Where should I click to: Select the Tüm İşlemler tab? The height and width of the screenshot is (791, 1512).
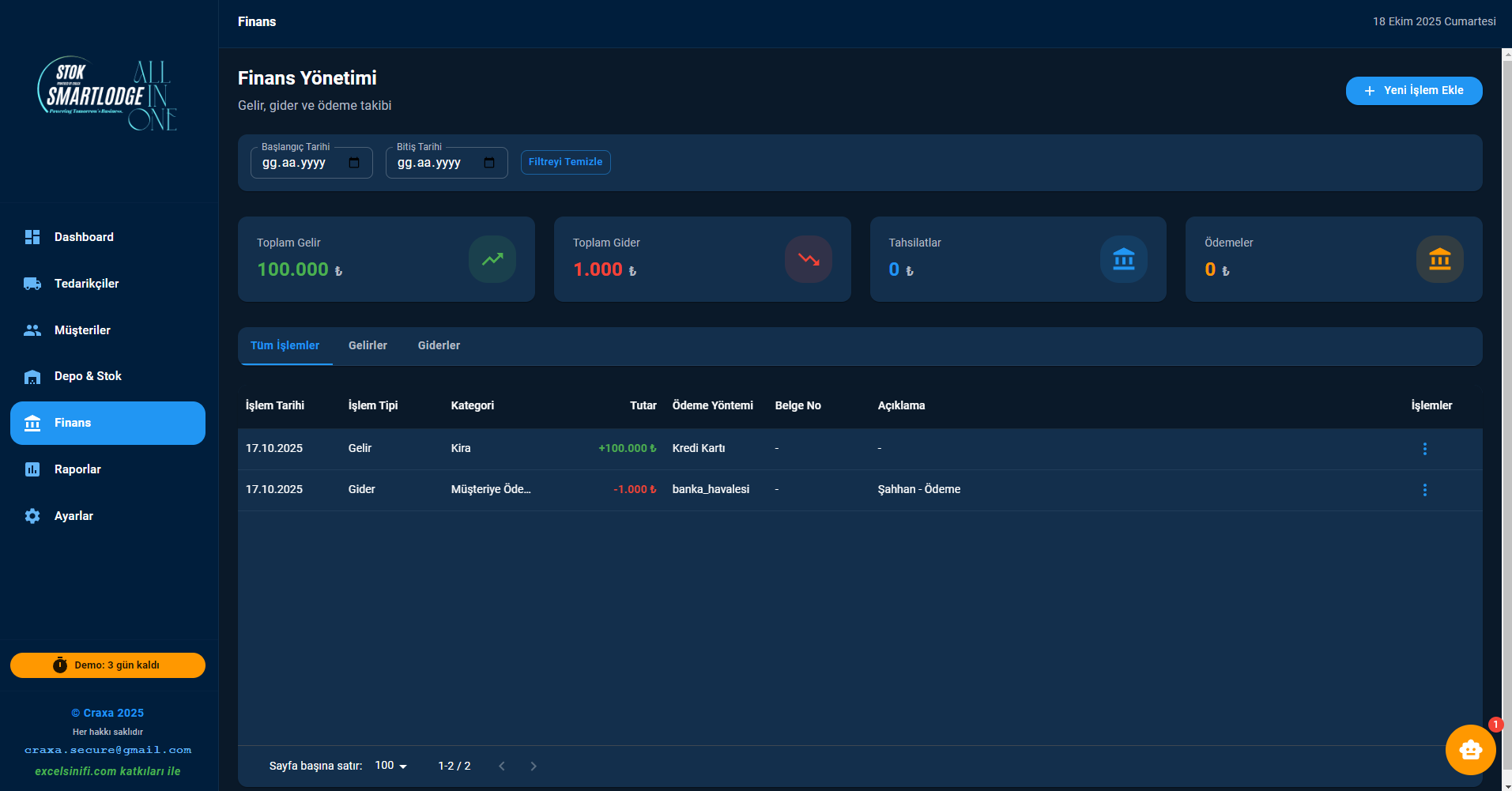285,345
